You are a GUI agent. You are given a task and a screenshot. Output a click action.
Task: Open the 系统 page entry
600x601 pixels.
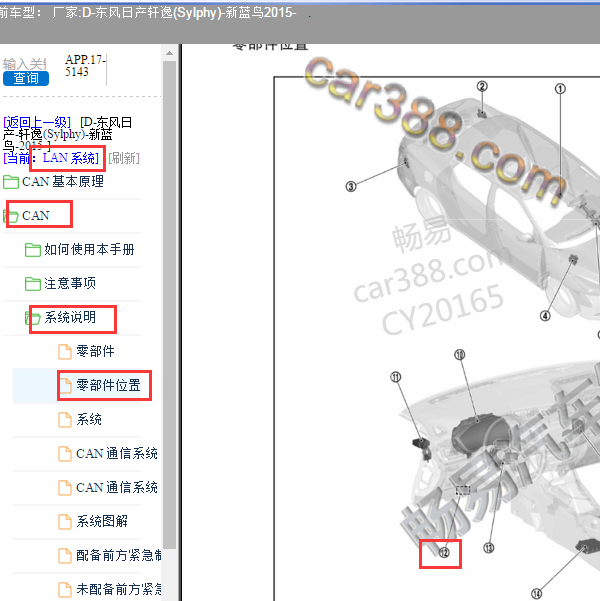(x=89, y=419)
